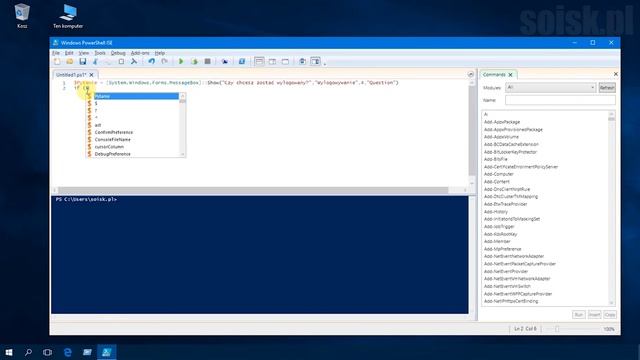Open the Edit menu
The width and height of the screenshot is (640, 360).
coord(69,53)
